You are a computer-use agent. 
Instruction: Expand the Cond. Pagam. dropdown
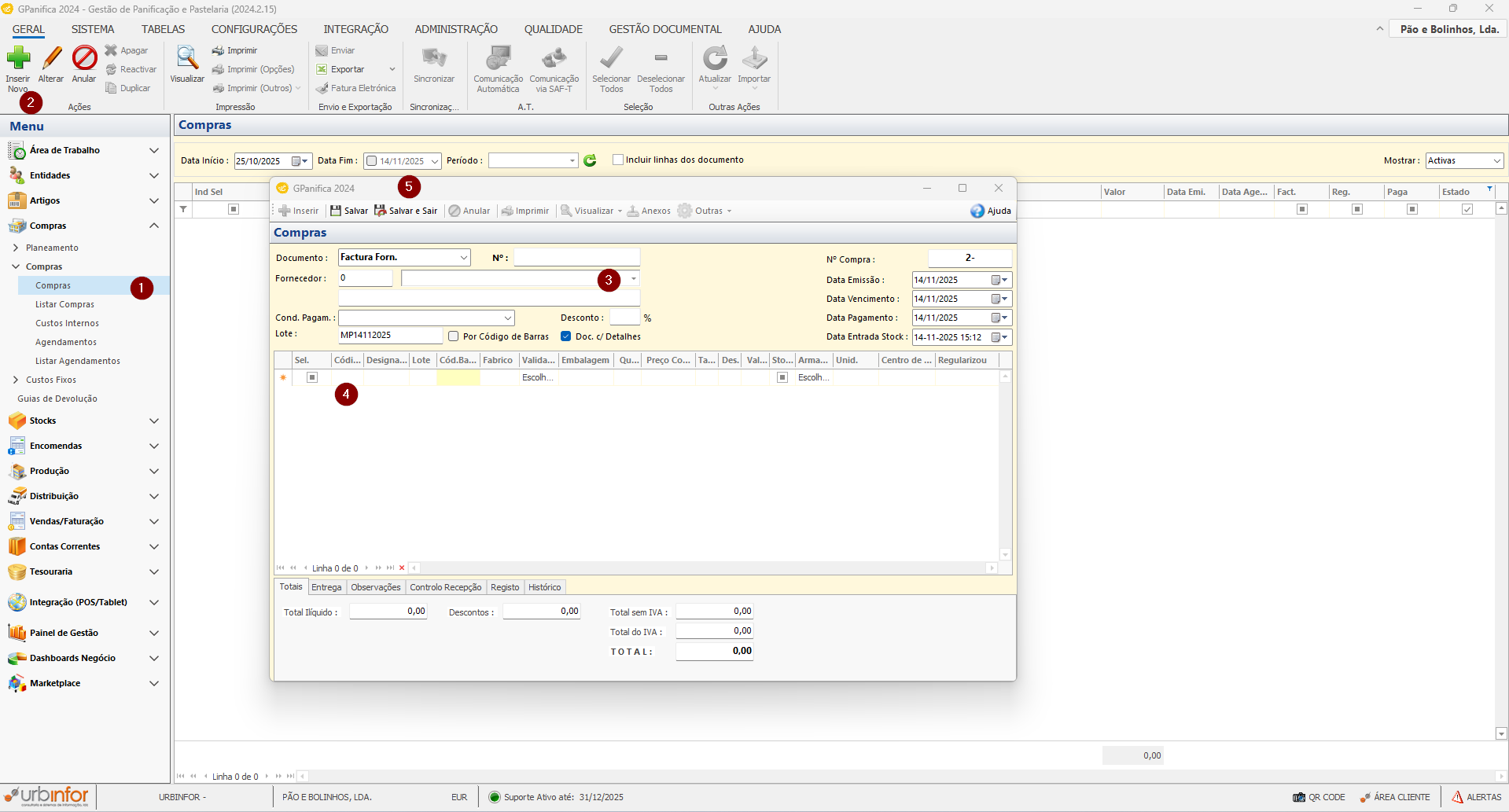click(508, 318)
